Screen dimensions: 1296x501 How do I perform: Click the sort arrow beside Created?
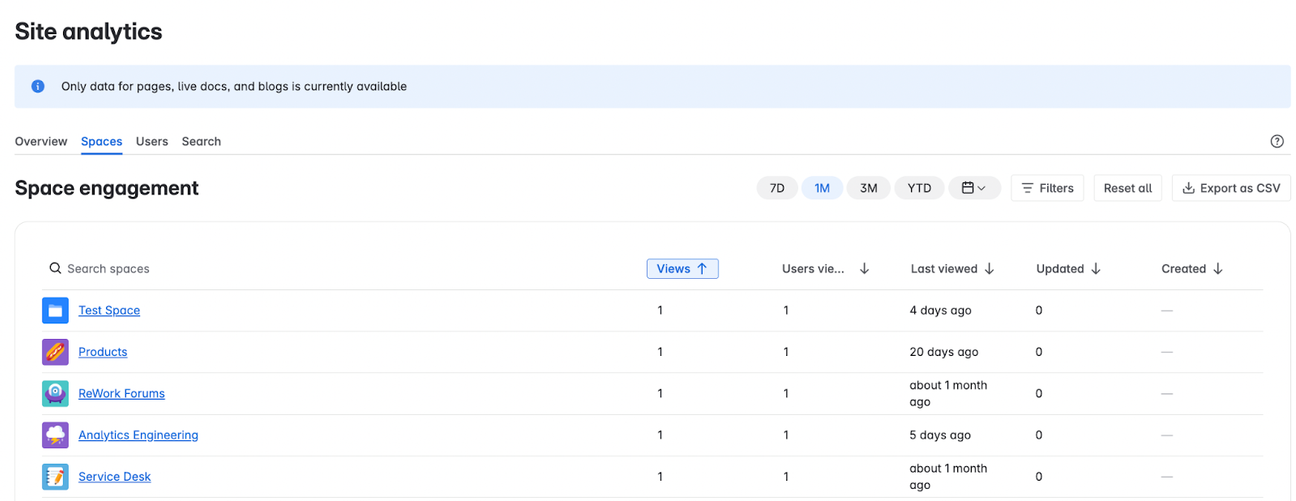click(1217, 268)
